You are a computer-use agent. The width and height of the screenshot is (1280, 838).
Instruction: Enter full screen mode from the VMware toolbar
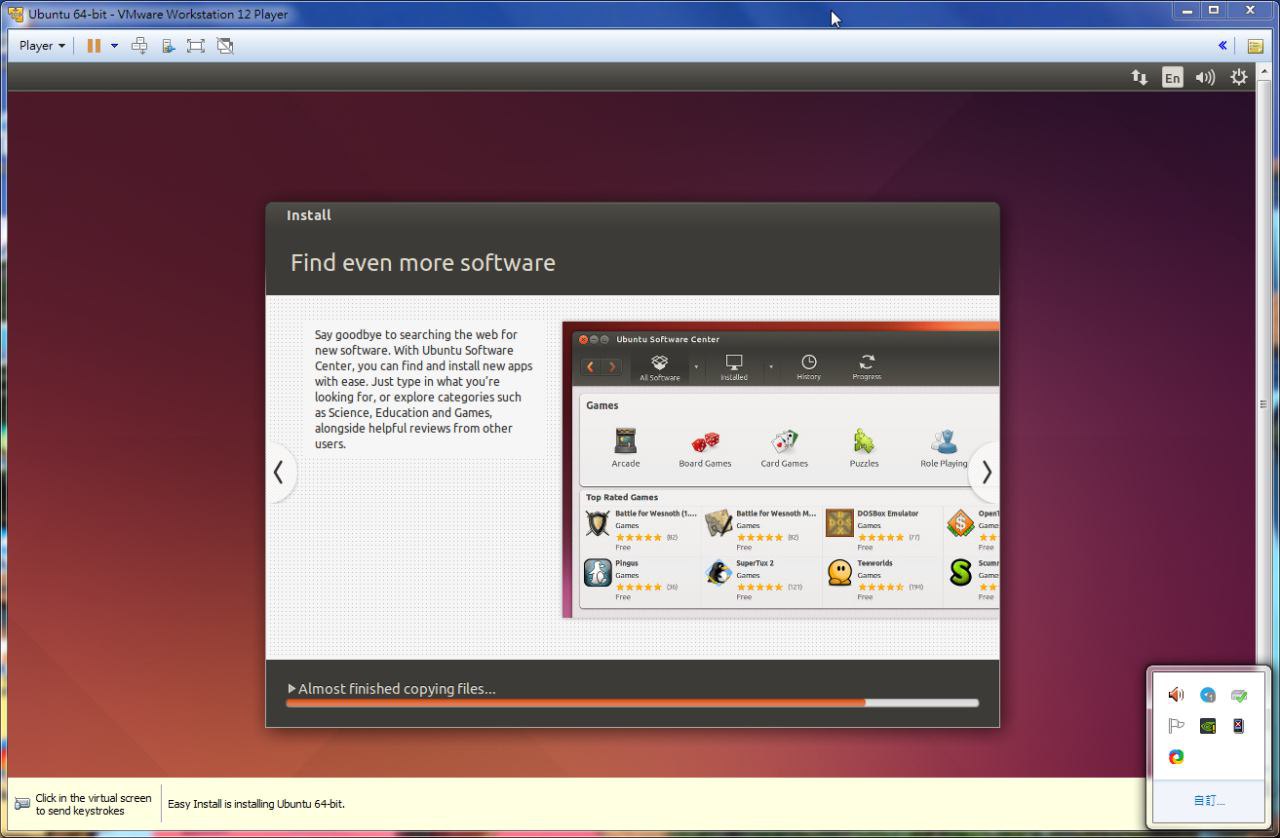tap(196, 46)
